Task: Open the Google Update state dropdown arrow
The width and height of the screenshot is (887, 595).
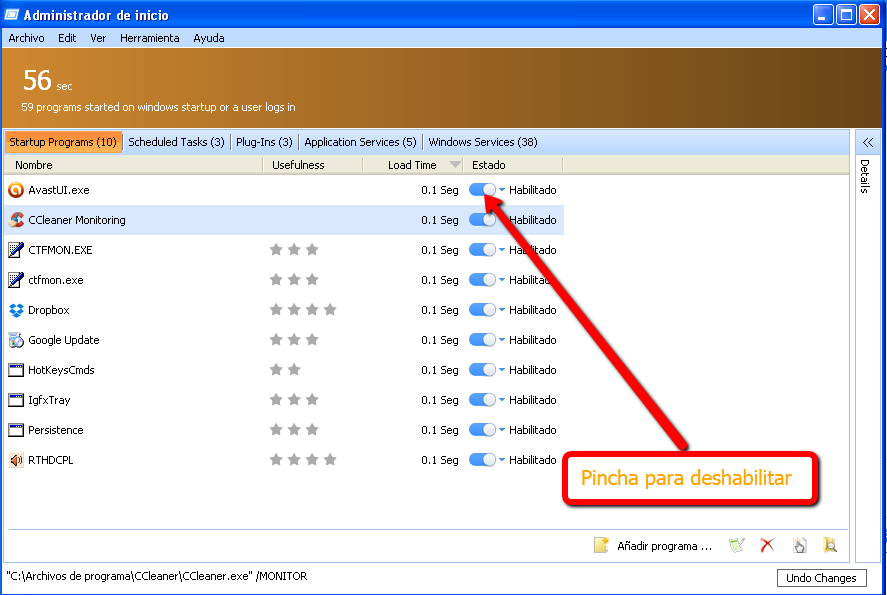Action: (502, 340)
